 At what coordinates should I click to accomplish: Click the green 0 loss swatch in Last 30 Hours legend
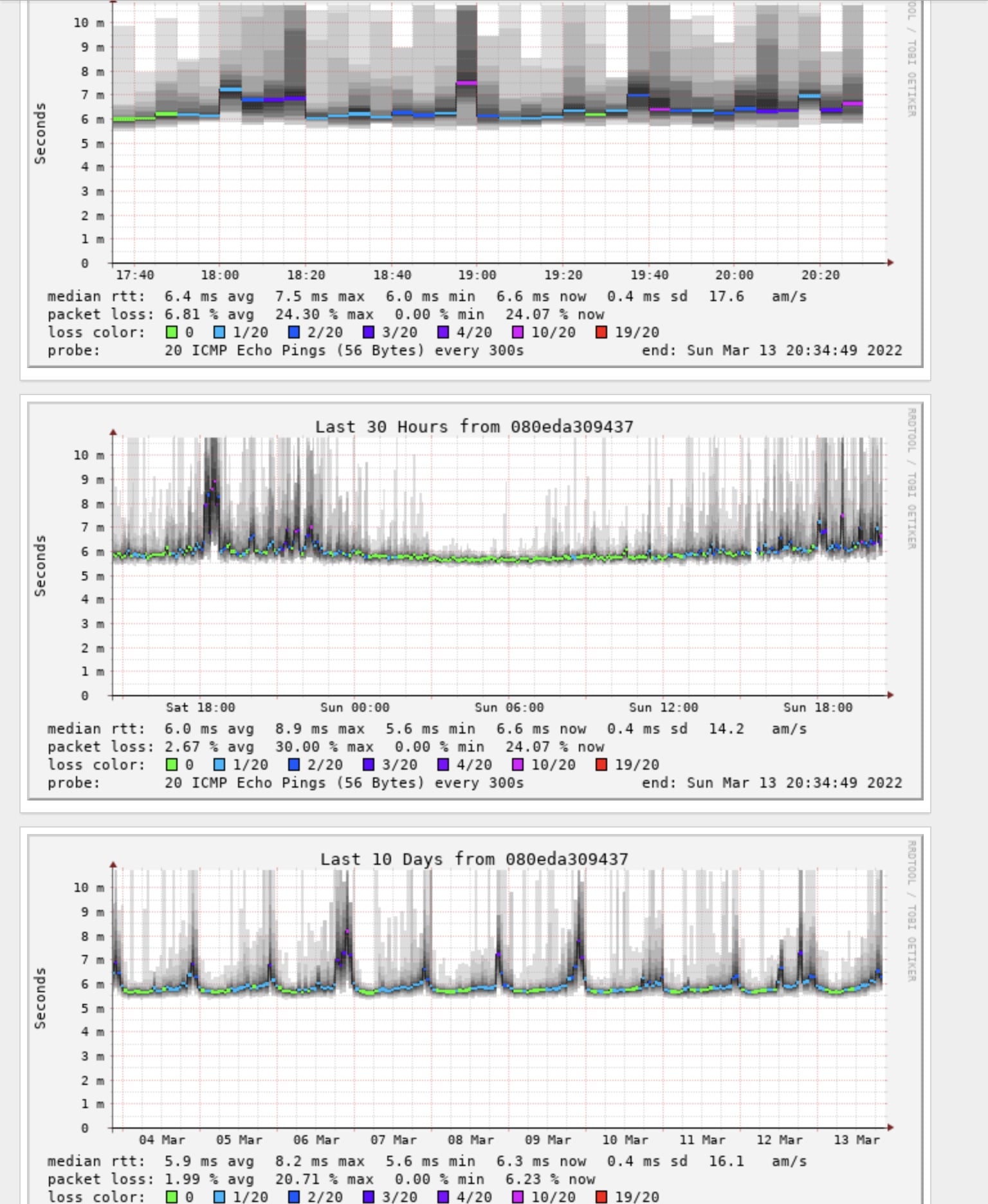172,764
